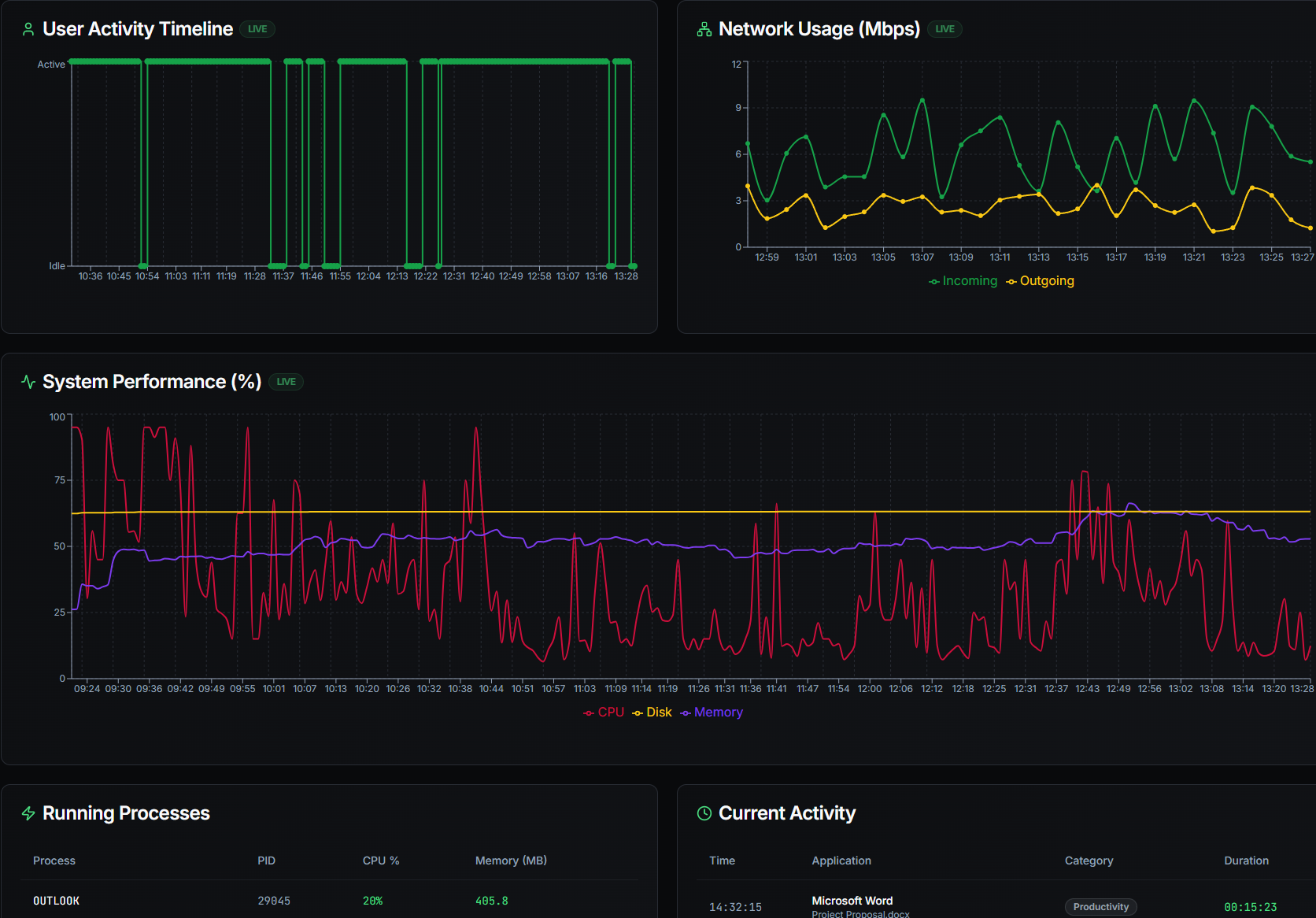The image size is (1316, 918).
Task: Toggle the Outgoing series in network legend
Action: pyautogui.click(x=1040, y=281)
